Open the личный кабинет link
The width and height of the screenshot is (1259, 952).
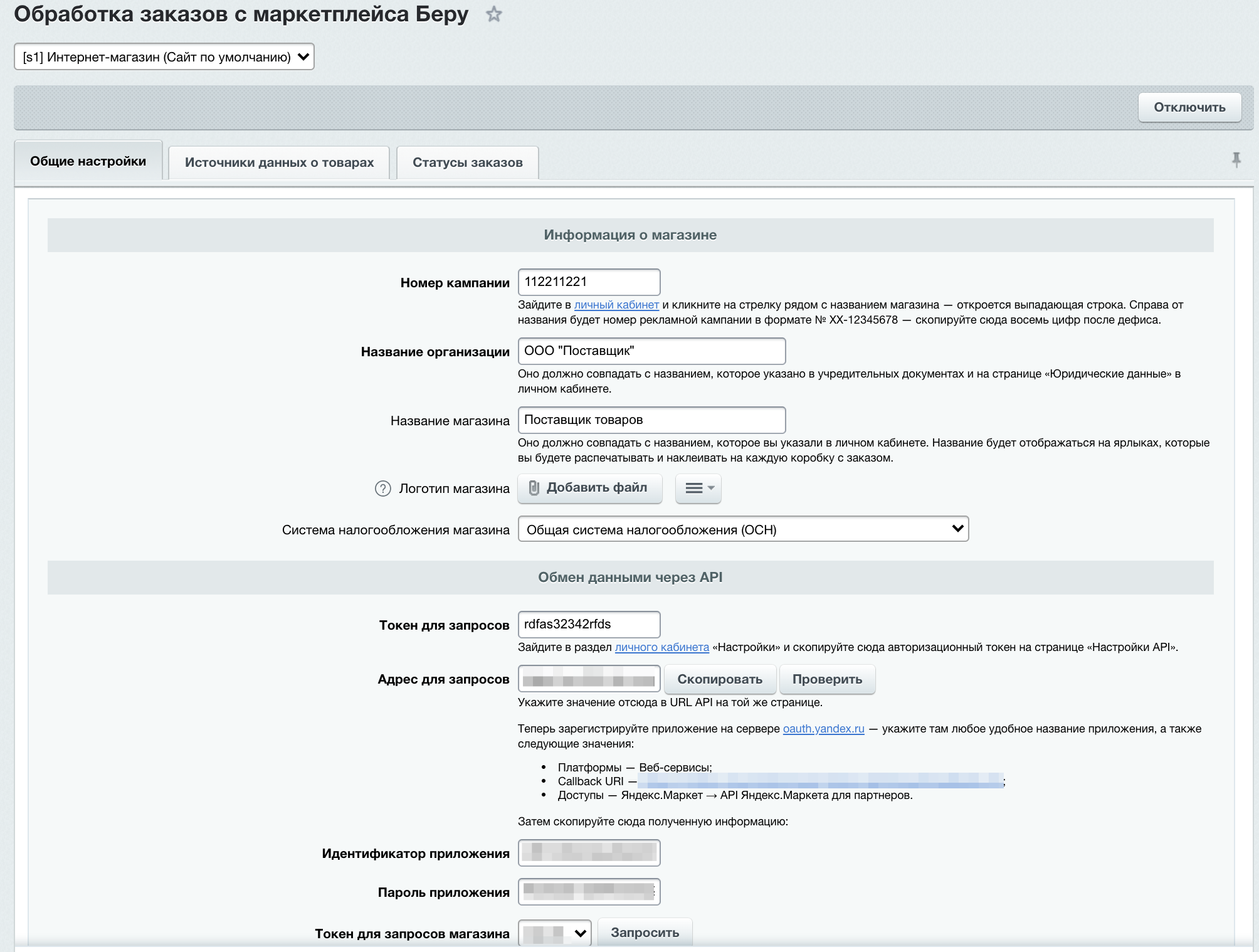click(x=616, y=305)
